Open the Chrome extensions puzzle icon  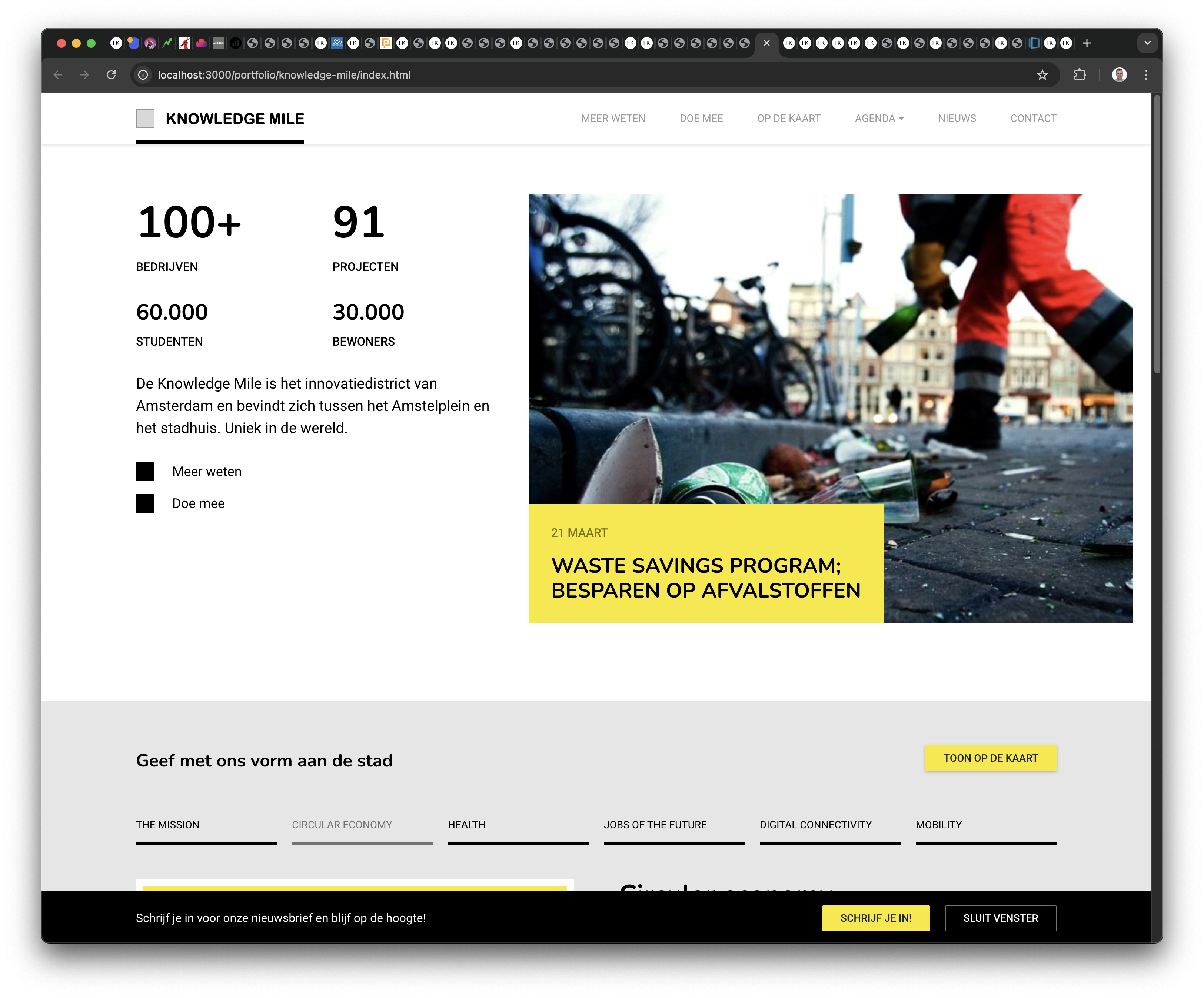[x=1080, y=75]
